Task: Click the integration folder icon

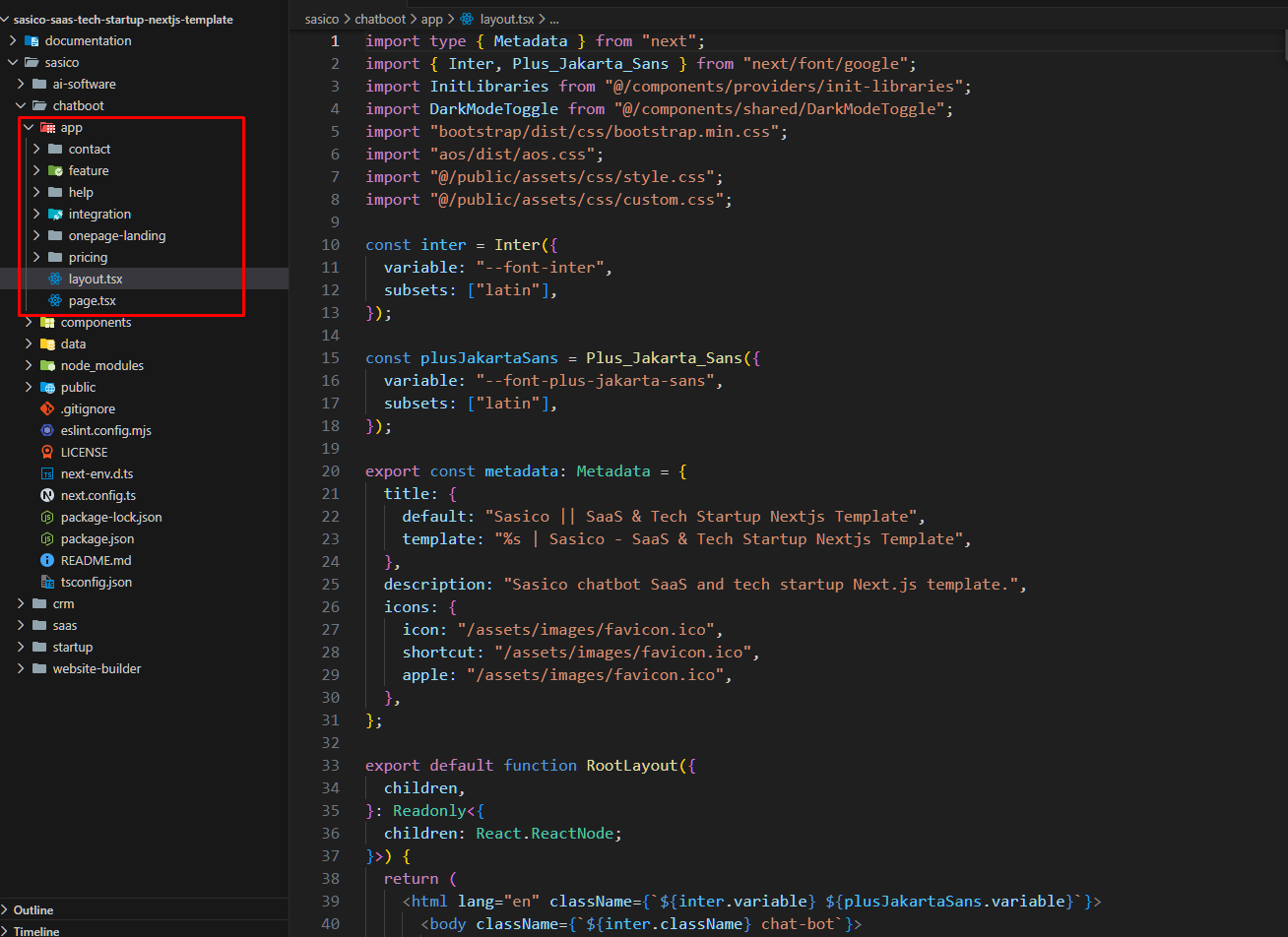Action: click(55, 214)
